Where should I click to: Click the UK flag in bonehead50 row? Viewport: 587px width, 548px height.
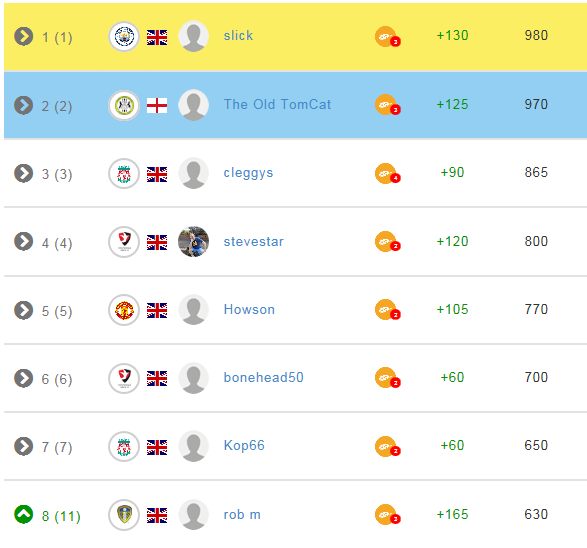point(157,378)
